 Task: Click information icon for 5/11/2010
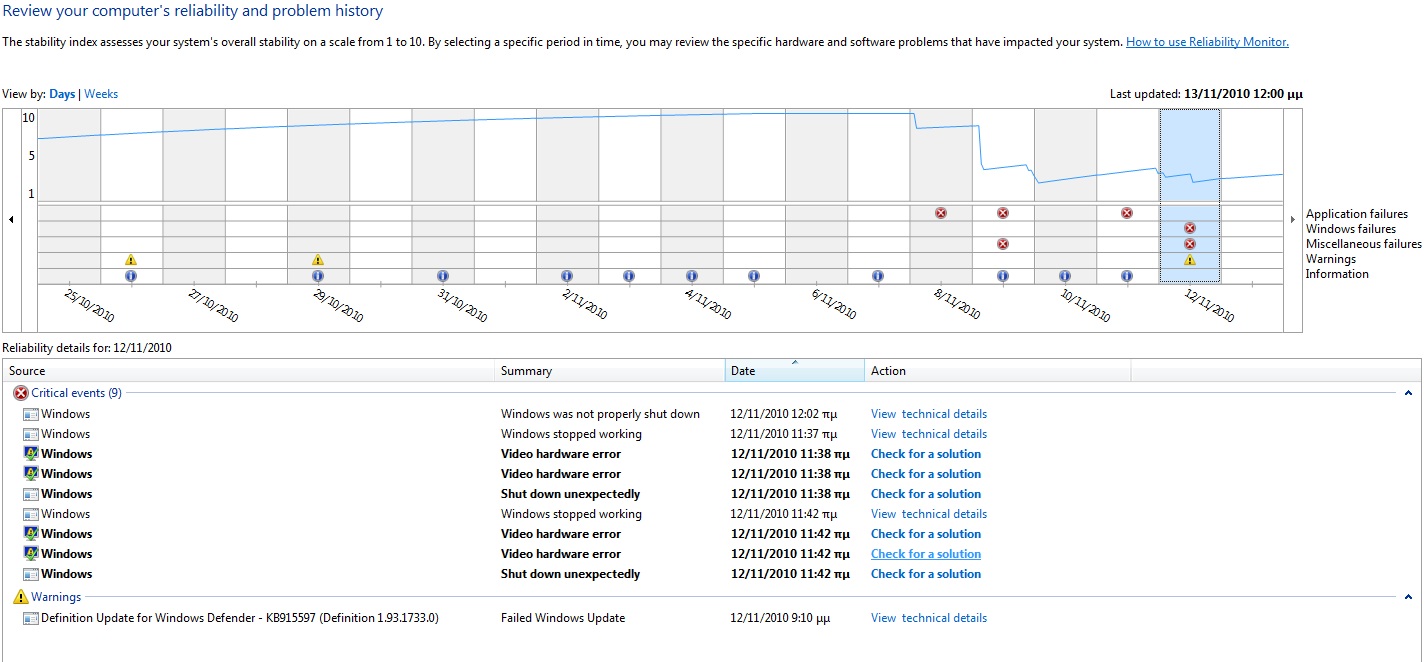click(x=754, y=276)
